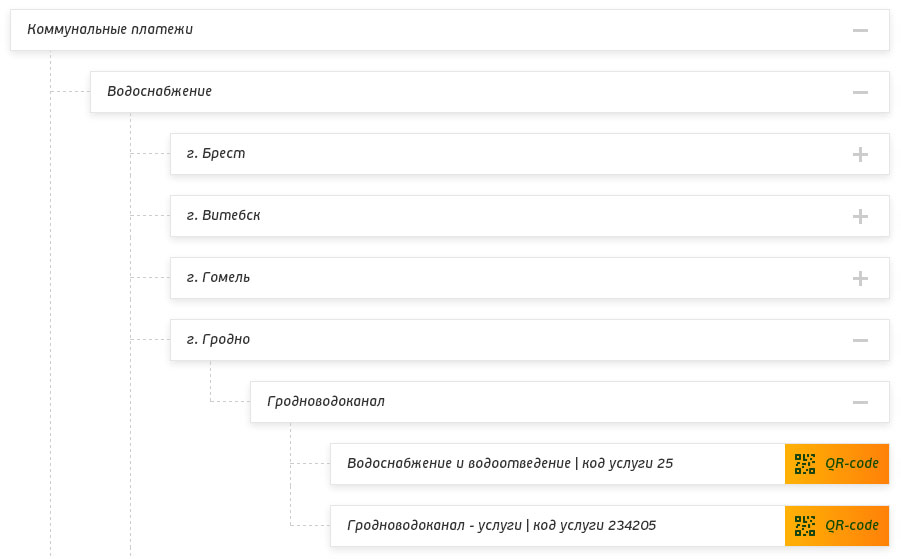901x559 pixels.
Task: Click the г. Брест city title
Action: tap(216, 154)
